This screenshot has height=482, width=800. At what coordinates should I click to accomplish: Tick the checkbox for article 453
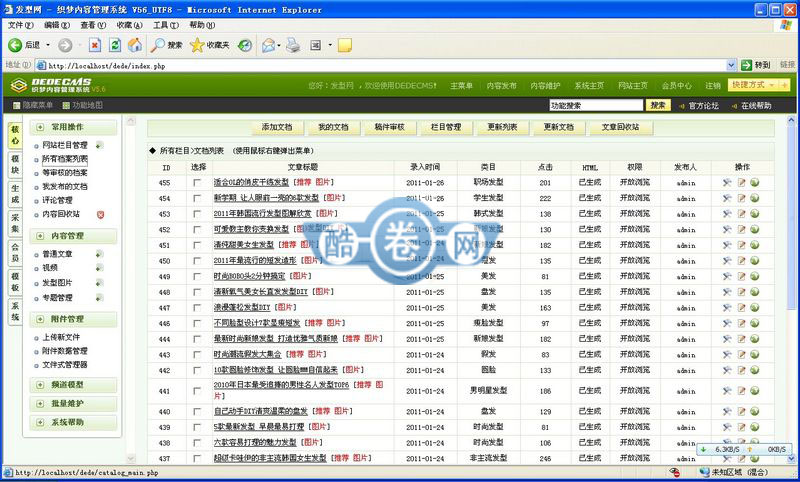click(x=197, y=214)
